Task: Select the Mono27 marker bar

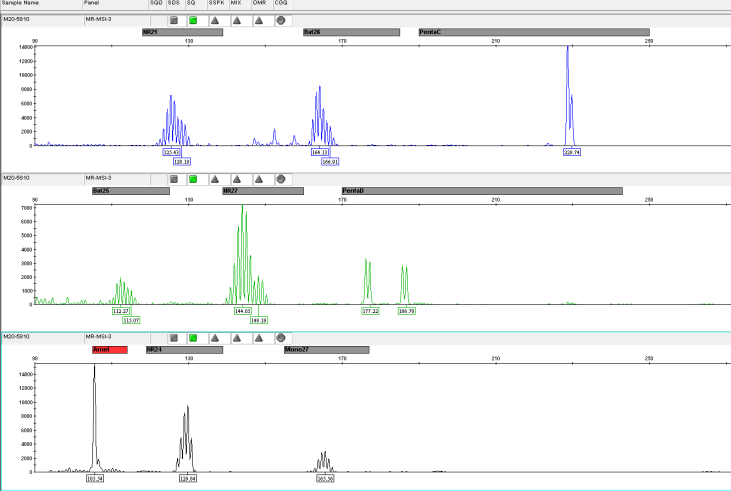Action: pyautogui.click(x=326, y=350)
